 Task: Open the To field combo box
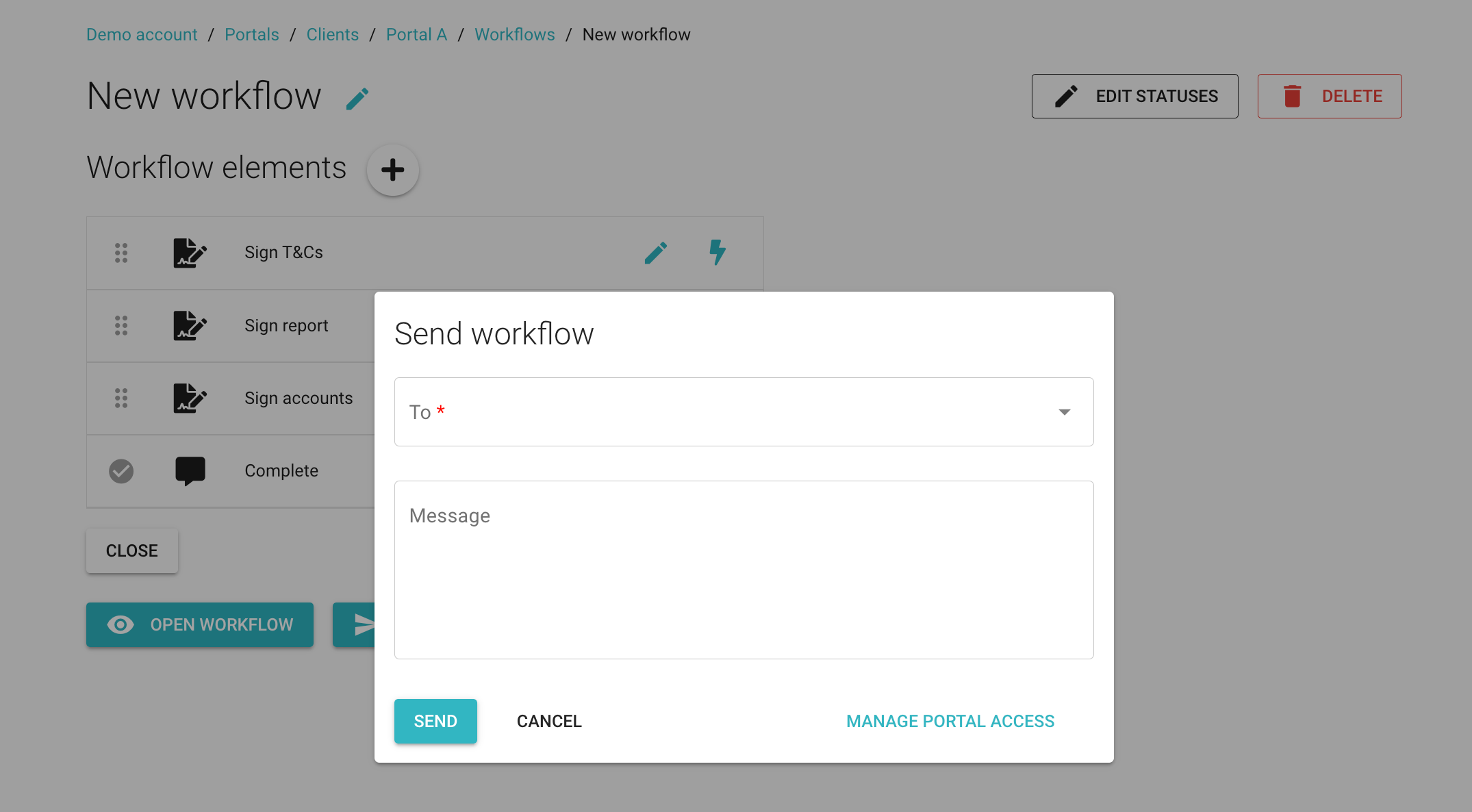click(x=726, y=412)
